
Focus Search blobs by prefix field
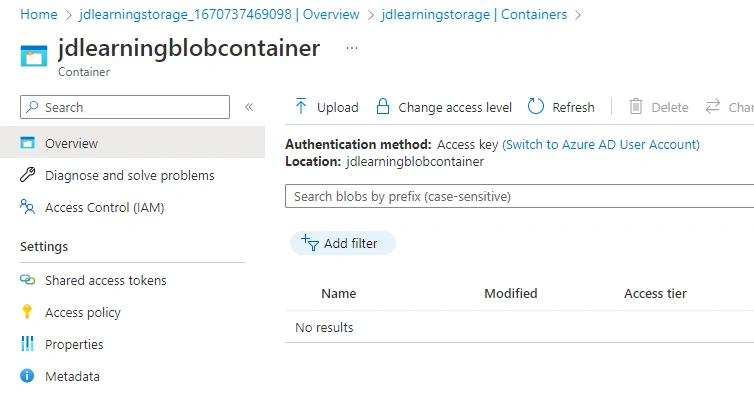coord(519,196)
